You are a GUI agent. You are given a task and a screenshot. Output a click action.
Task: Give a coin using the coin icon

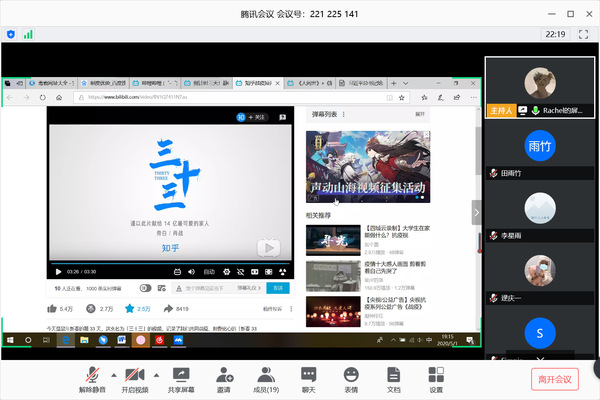pos(91,309)
